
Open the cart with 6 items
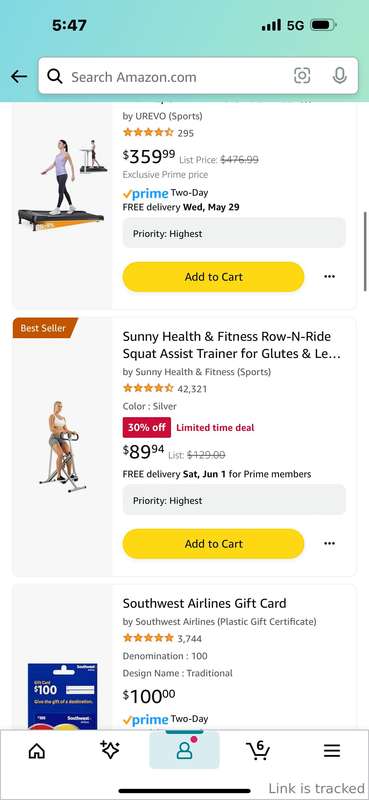(x=258, y=749)
